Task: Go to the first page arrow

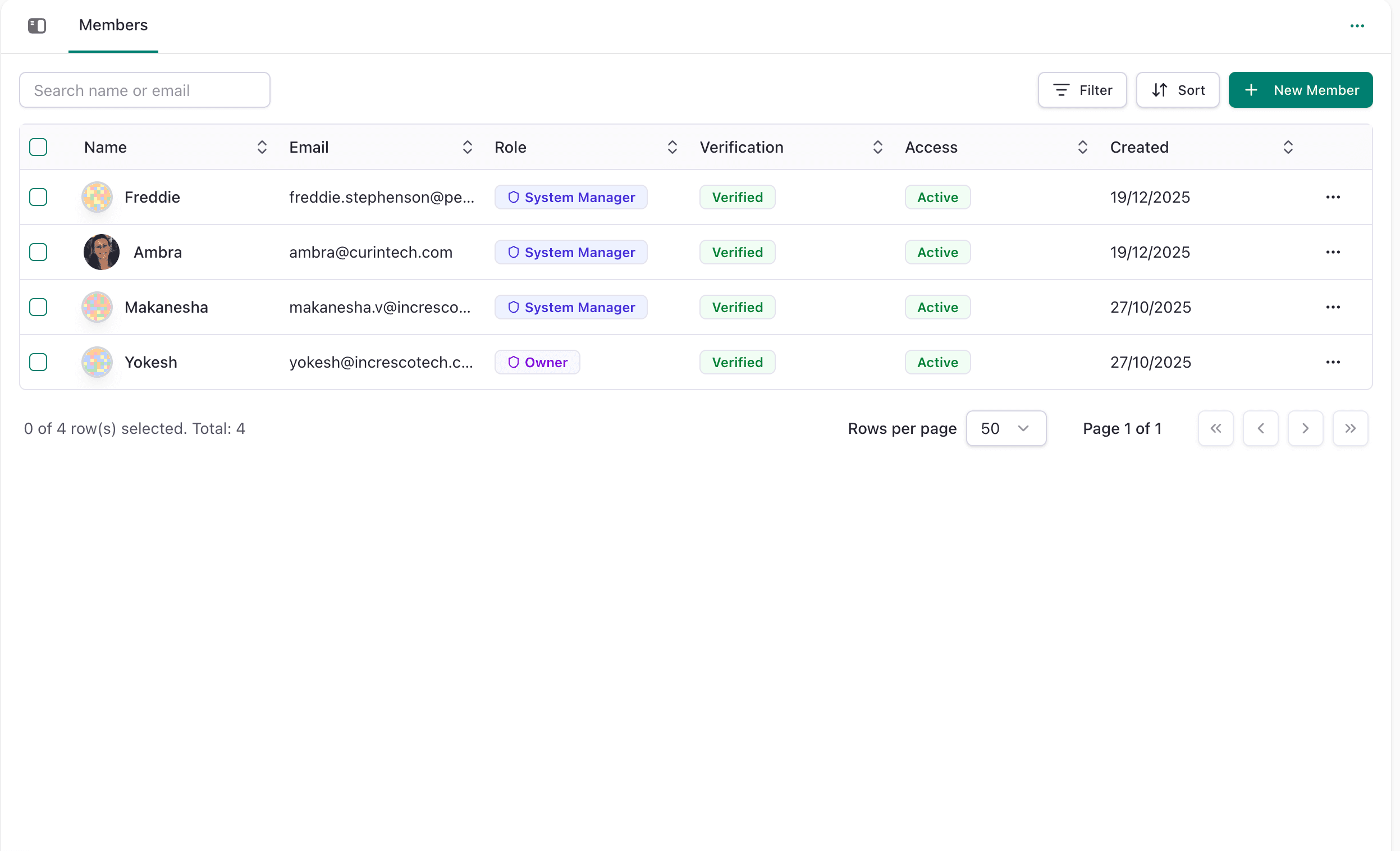Action: (x=1215, y=428)
